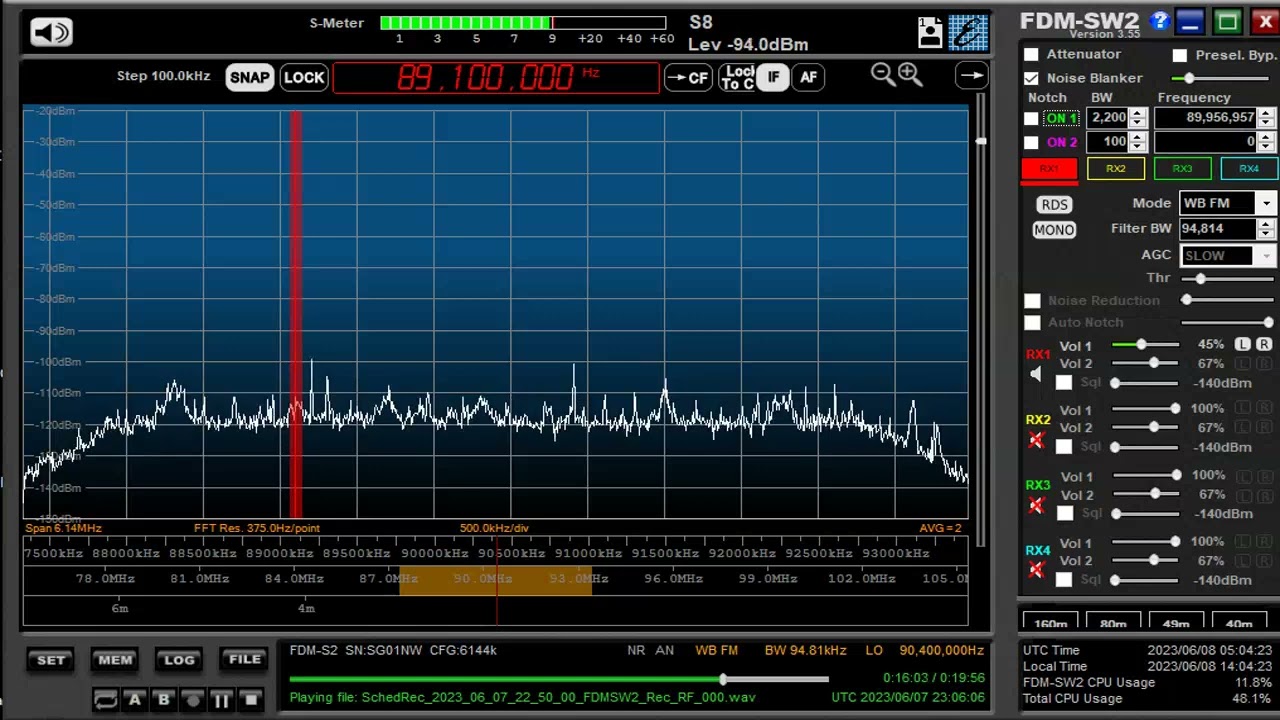Enable the Noise Reduction checkbox
1280x720 pixels.
pos(1032,300)
